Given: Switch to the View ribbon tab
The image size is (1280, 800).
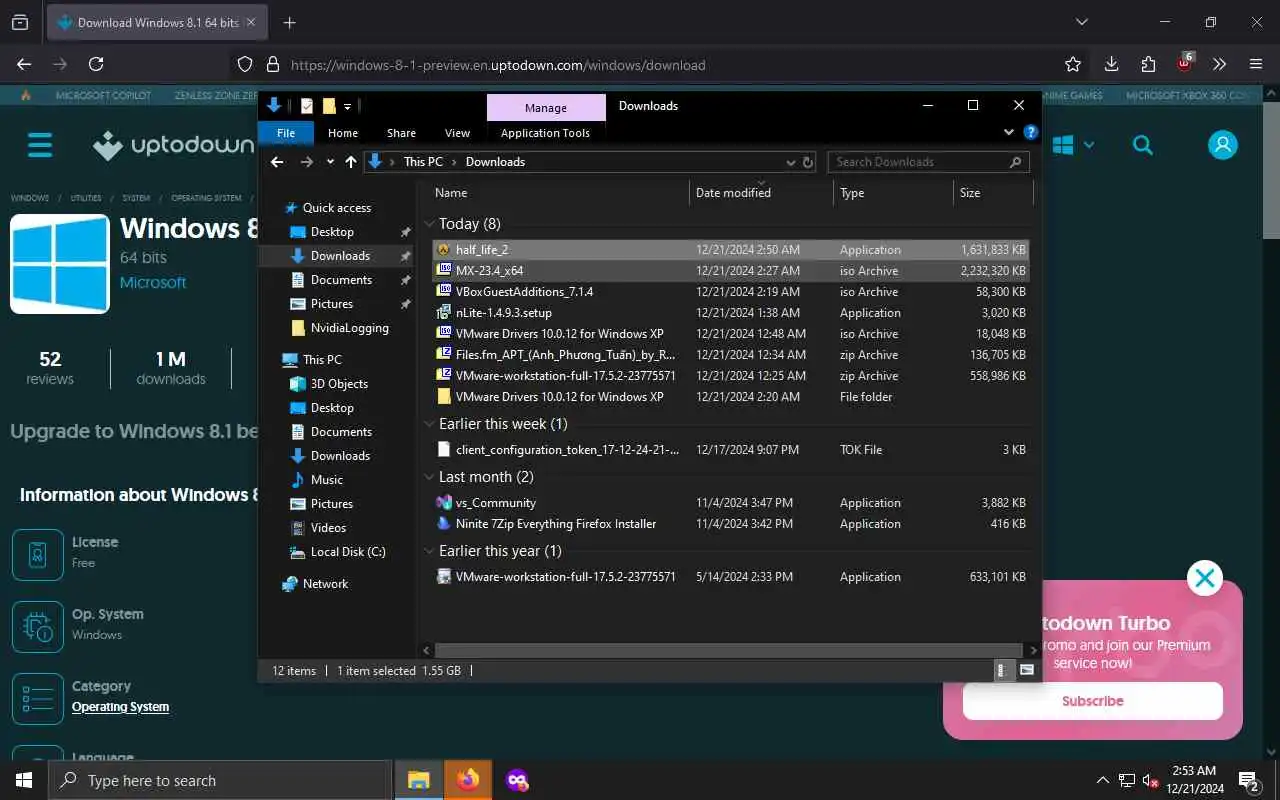Looking at the screenshot, I should tap(457, 133).
